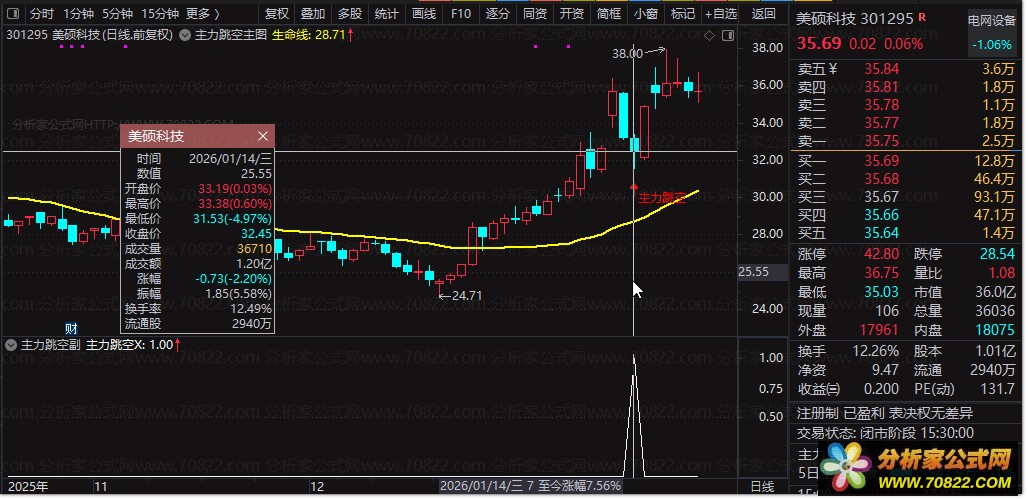Screen dimensions: 1028x499
Task: Click the R margin trading badge
Action: (922, 18)
